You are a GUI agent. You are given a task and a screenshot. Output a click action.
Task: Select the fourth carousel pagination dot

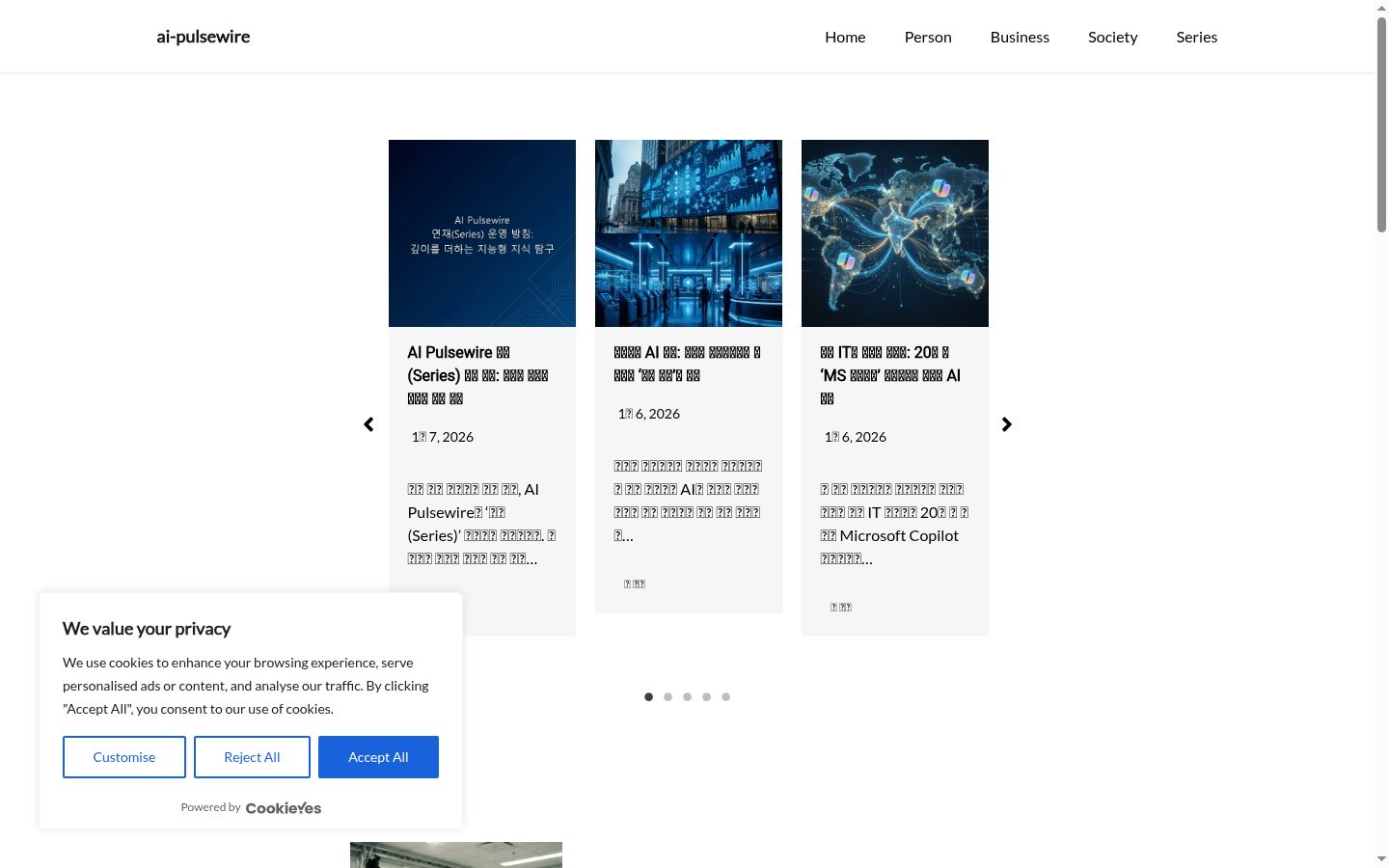point(706,696)
